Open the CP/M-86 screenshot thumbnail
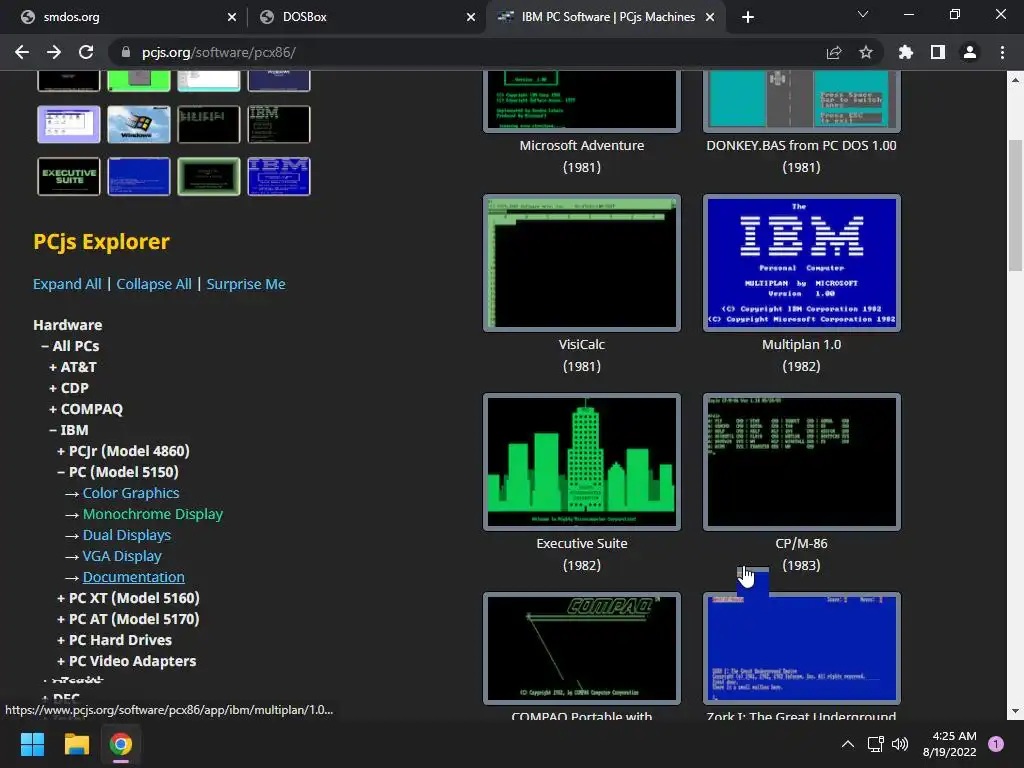The height and width of the screenshot is (768, 1024). [801, 462]
